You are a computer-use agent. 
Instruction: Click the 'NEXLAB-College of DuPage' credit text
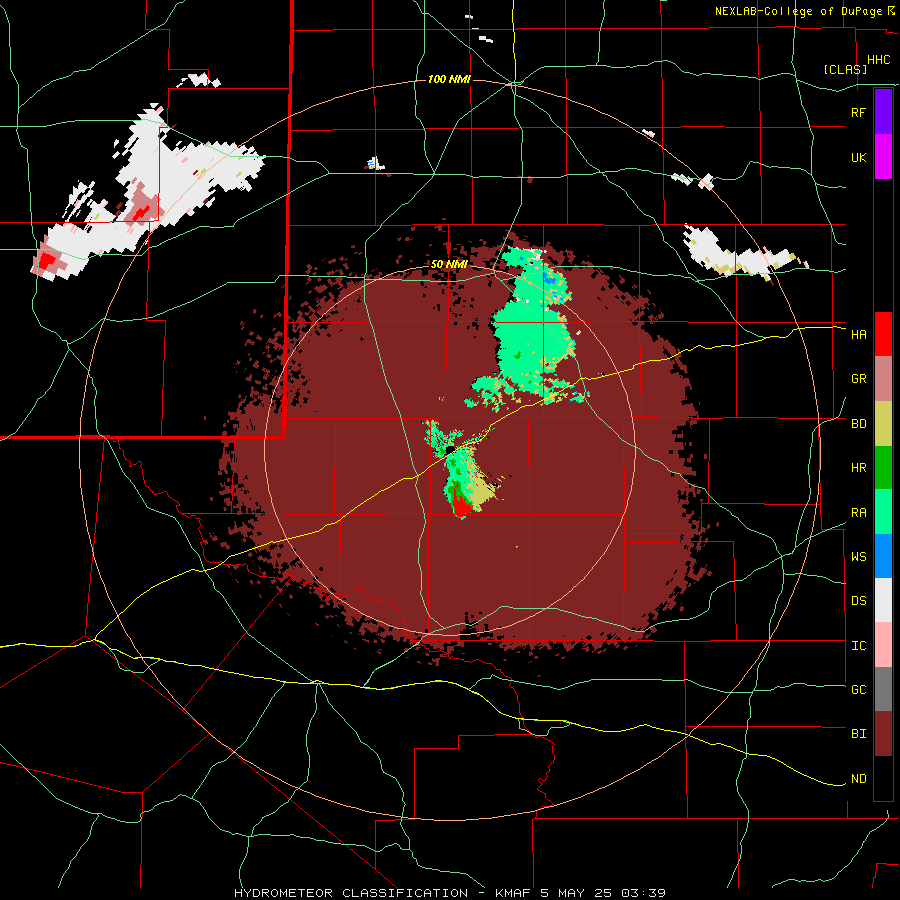(798, 11)
